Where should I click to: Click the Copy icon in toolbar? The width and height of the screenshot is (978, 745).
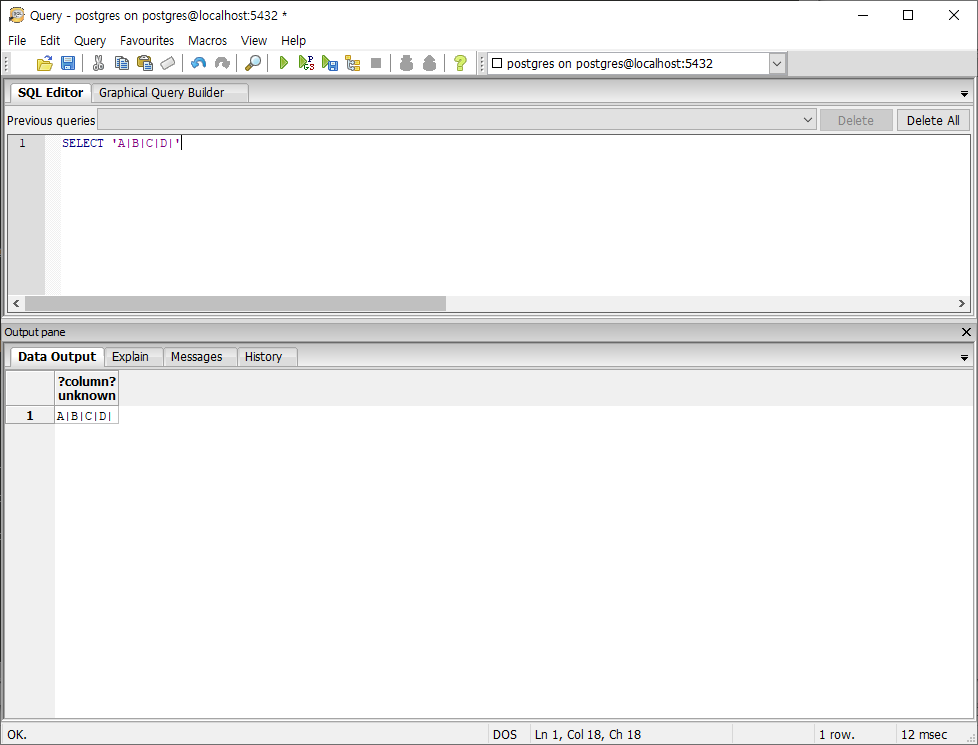click(x=122, y=63)
